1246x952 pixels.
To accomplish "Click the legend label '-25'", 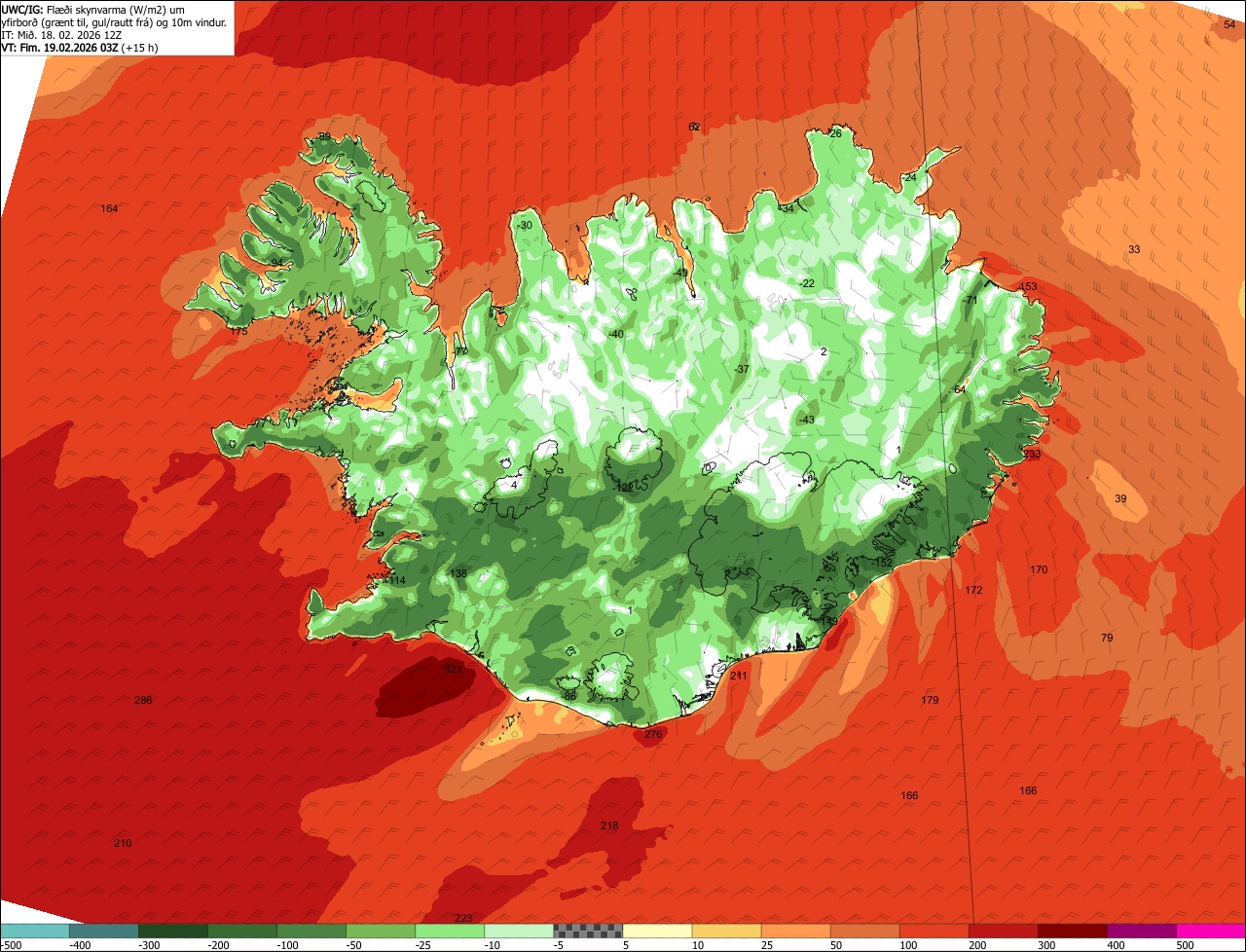I will coord(424,945).
